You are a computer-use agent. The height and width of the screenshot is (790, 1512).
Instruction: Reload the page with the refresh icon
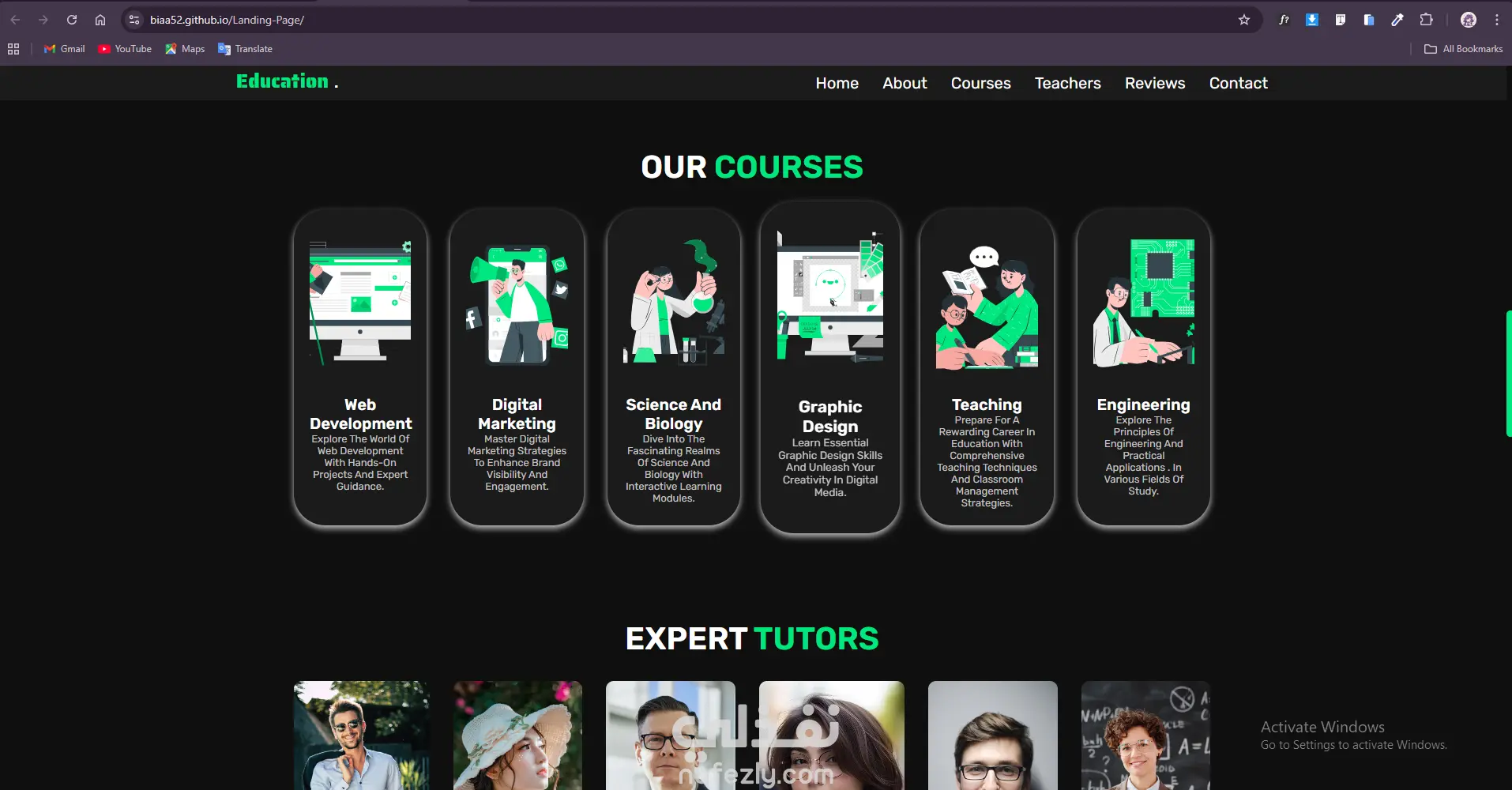click(72, 20)
